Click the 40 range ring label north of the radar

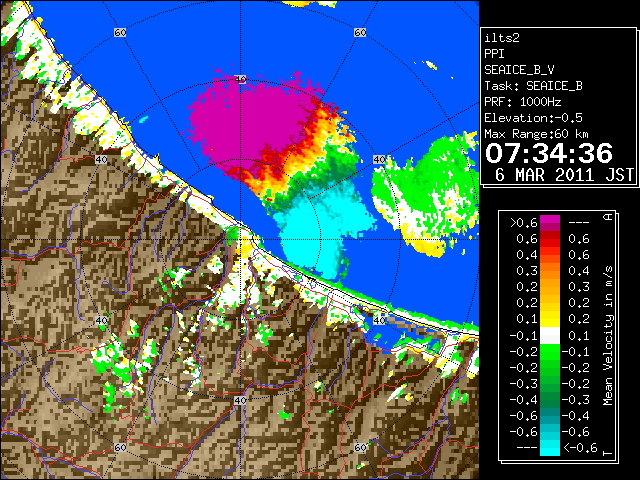point(240,80)
